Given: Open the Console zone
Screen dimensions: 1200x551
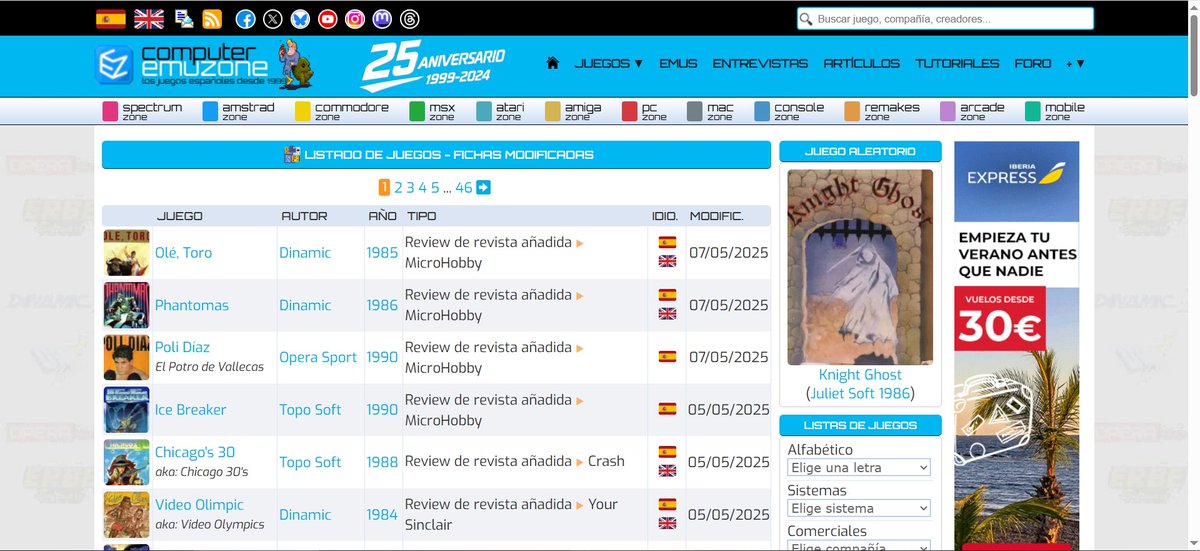Looking at the screenshot, I should click(789, 111).
